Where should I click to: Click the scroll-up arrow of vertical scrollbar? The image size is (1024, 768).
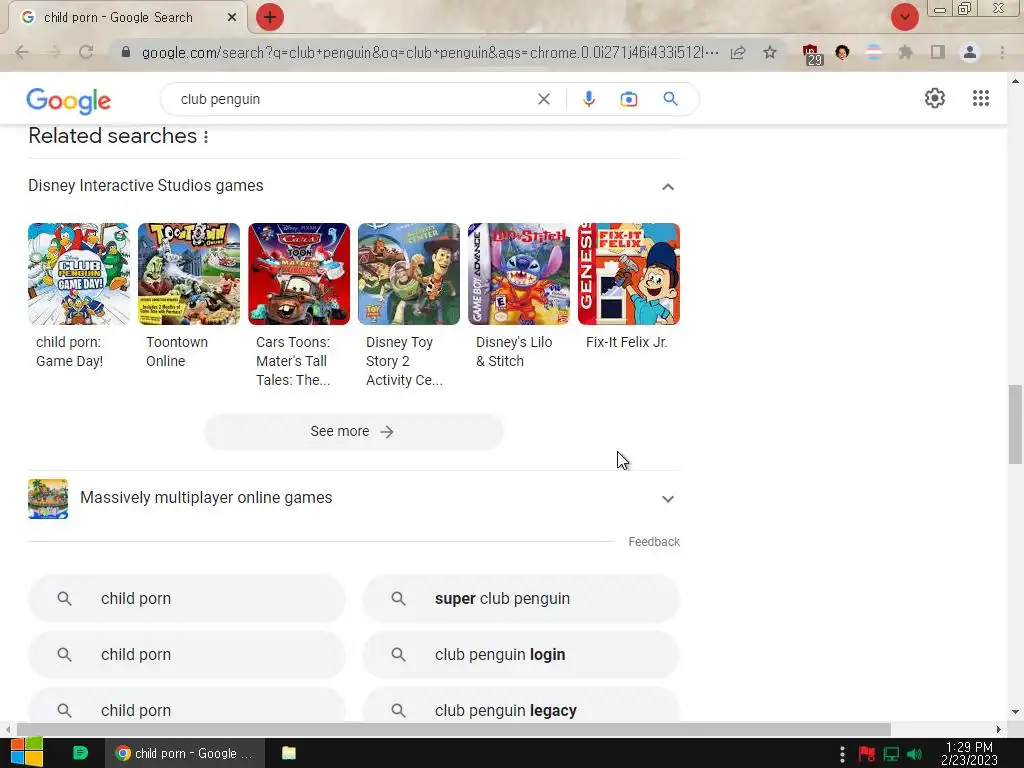(x=1015, y=82)
